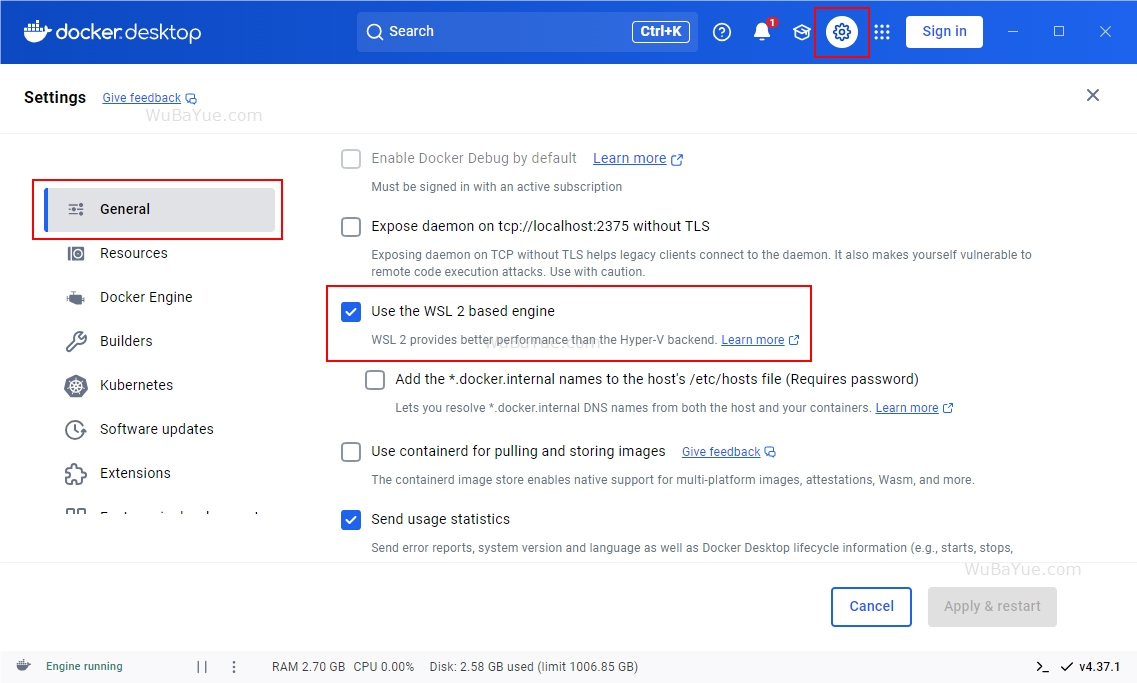Click the magnifier icon in Search bar
The width and height of the screenshot is (1137, 683).
pos(374,32)
